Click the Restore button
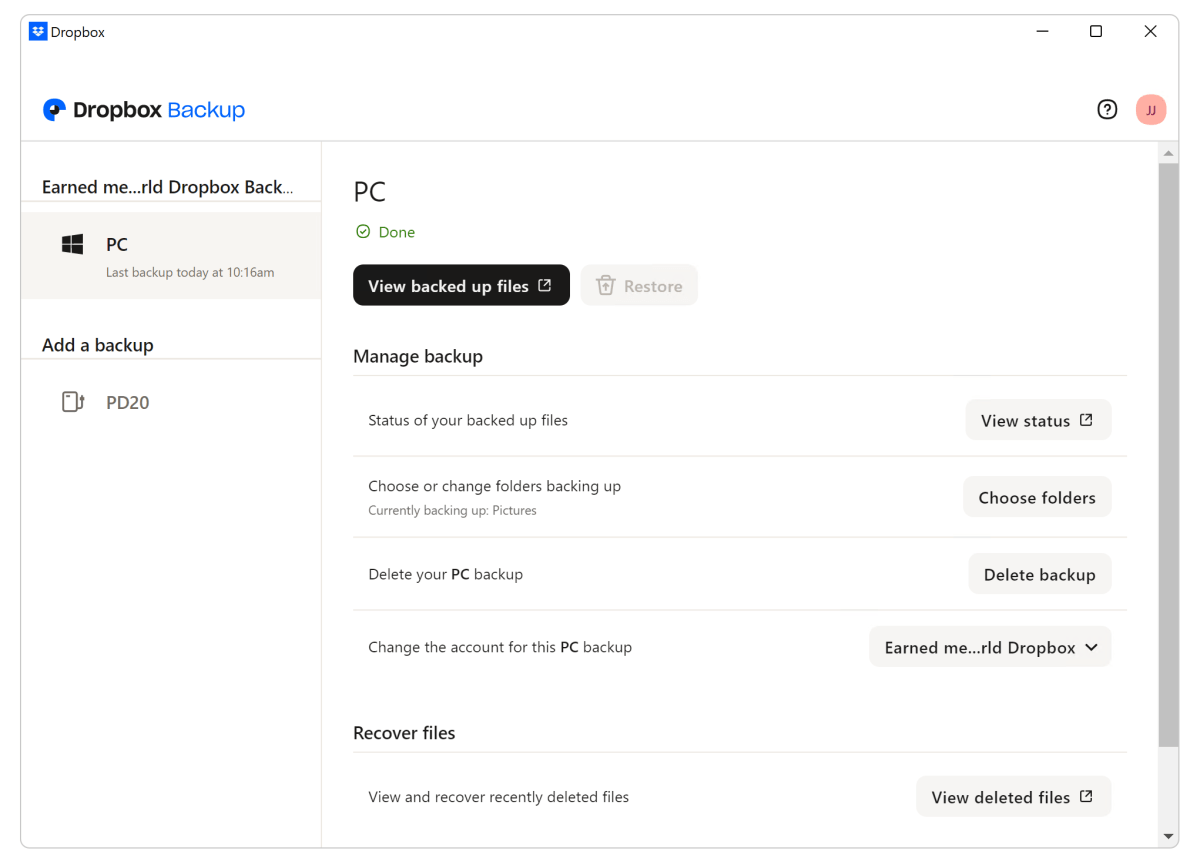 639,285
